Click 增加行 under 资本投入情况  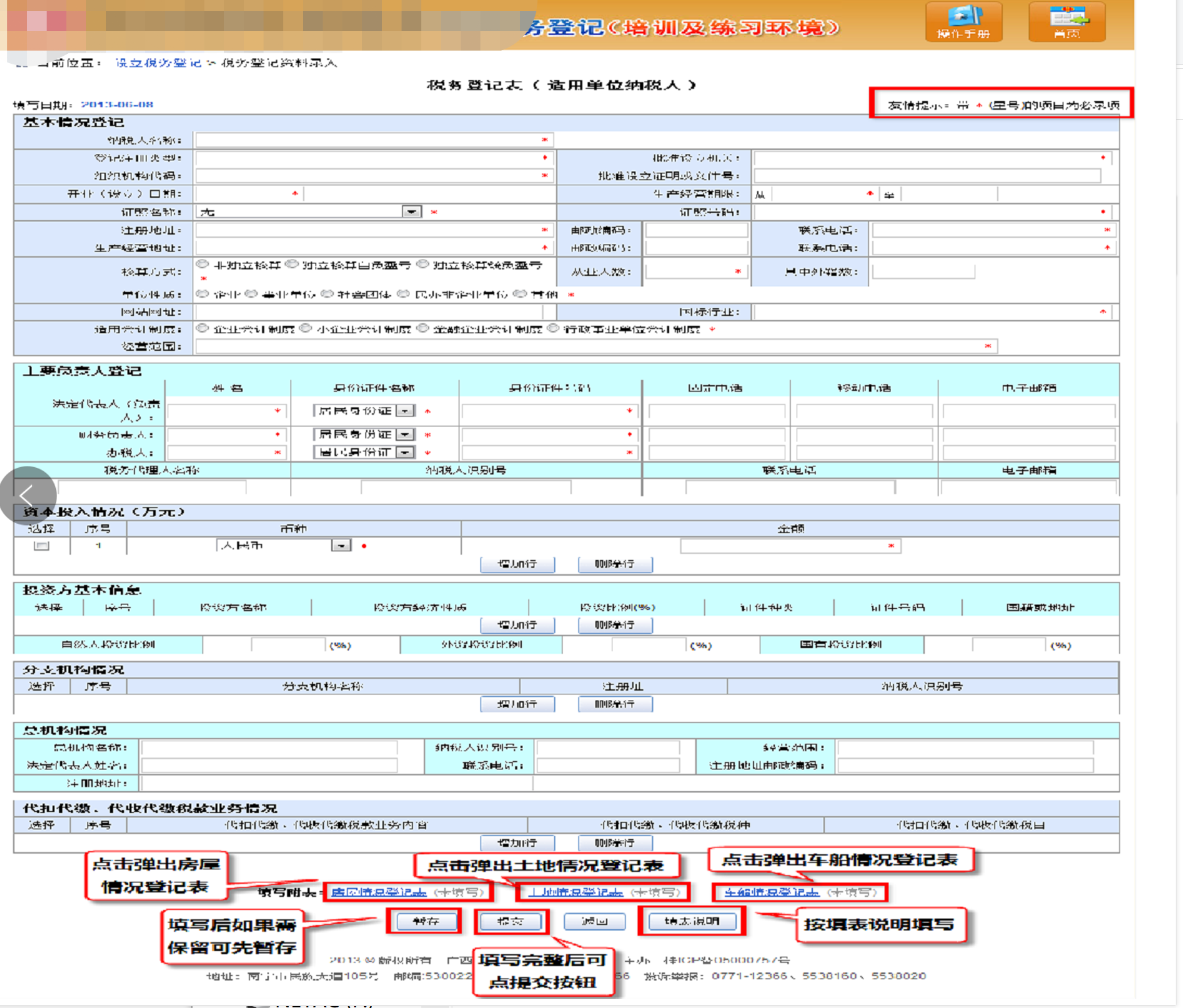(x=517, y=564)
